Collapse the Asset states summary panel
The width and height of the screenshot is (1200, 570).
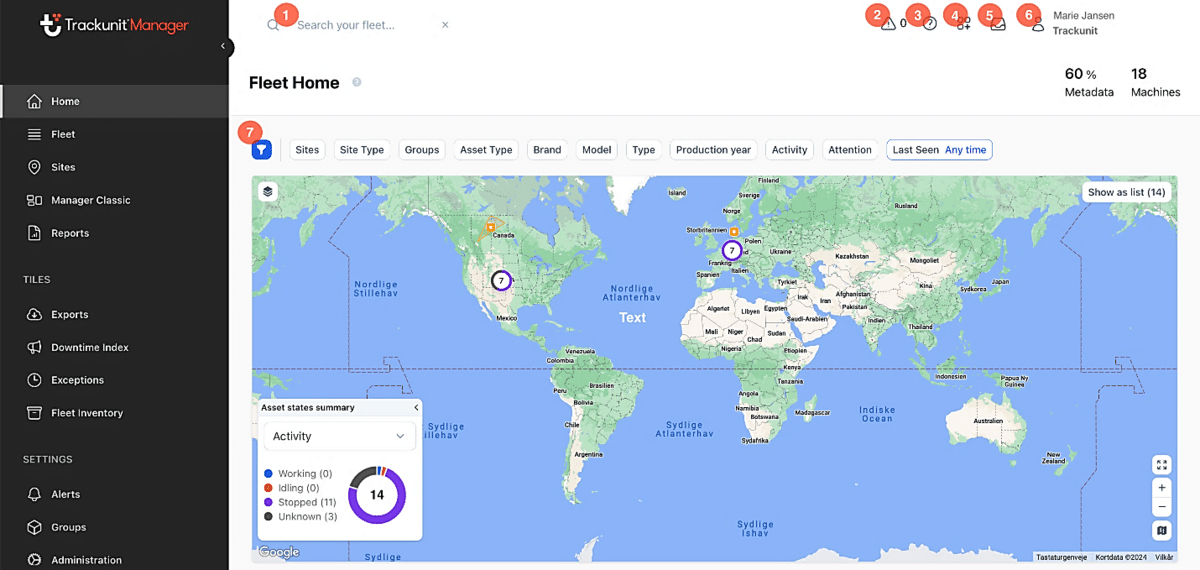click(x=416, y=408)
